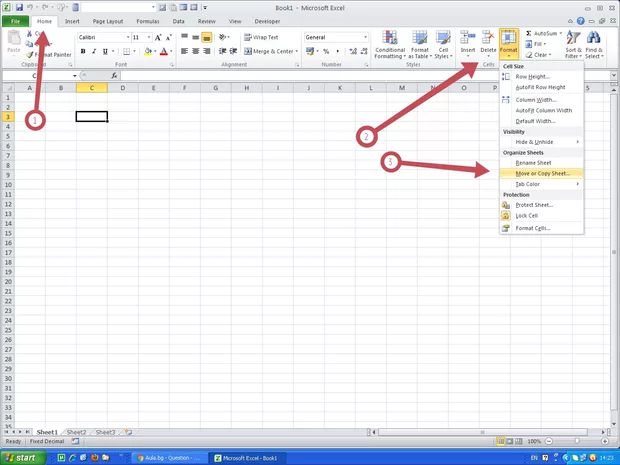Click the Format cells ribbon button
The width and height of the screenshot is (620, 465).
pyautogui.click(x=508, y=43)
